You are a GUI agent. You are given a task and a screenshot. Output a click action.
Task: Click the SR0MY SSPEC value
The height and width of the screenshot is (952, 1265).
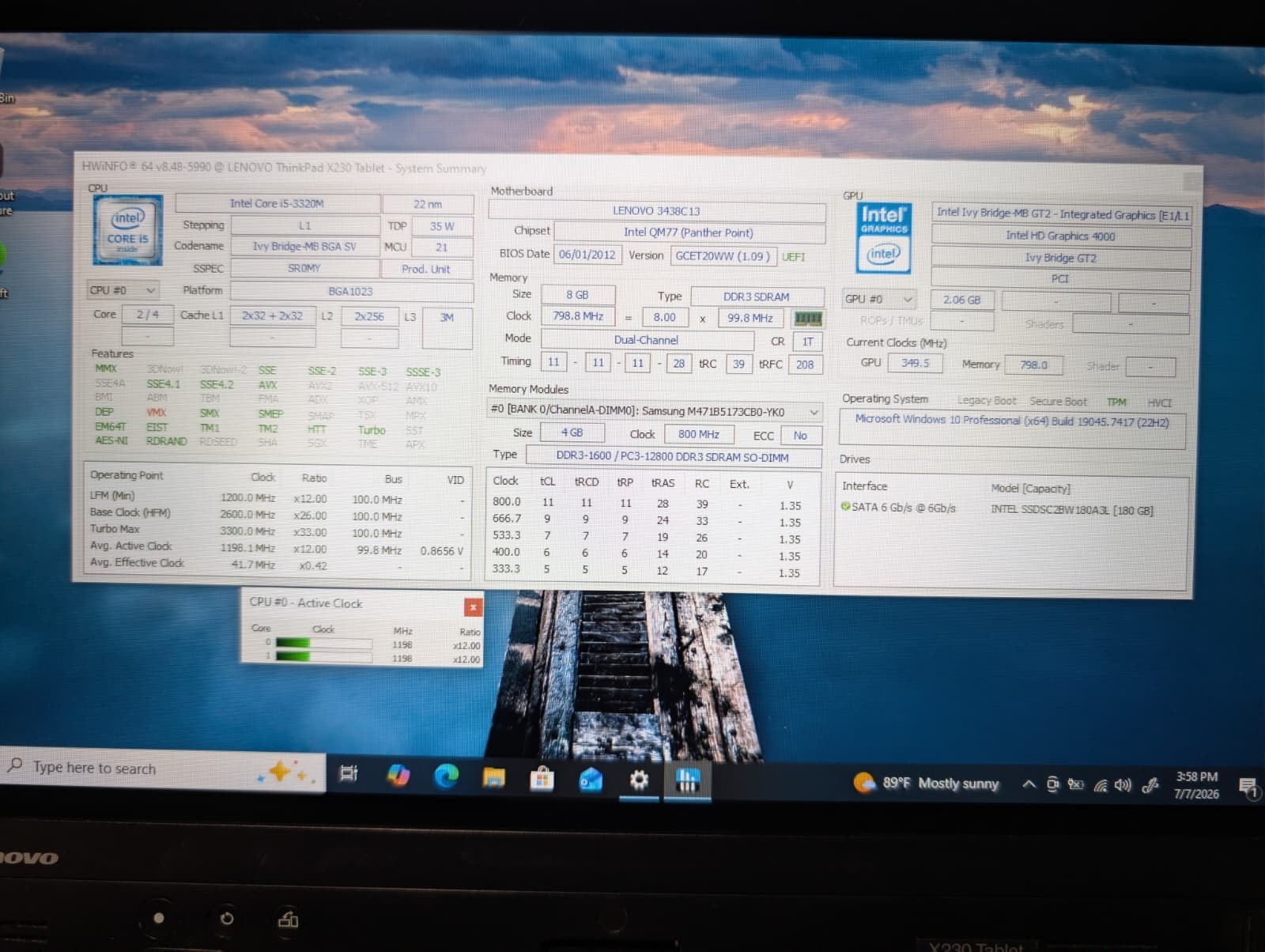pyautogui.click(x=304, y=268)
